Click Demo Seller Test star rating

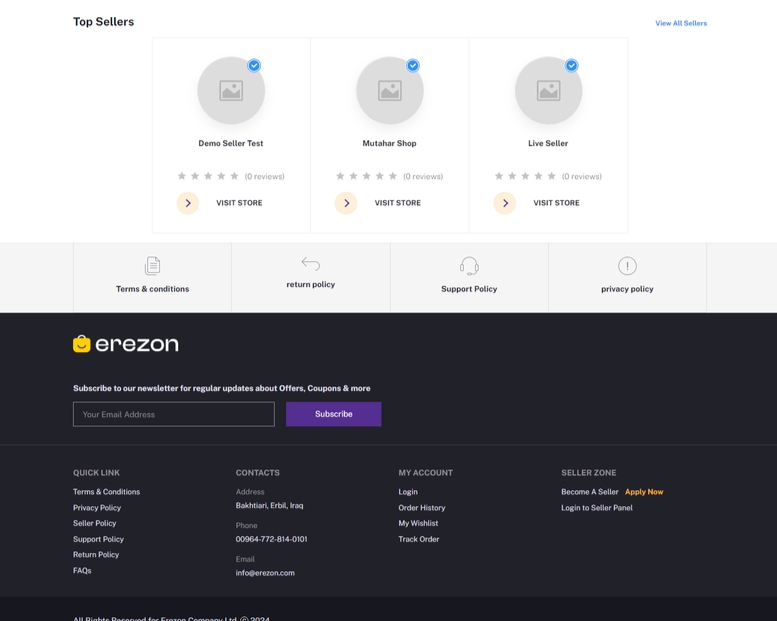pyautogui.click(x=208, y=176)
